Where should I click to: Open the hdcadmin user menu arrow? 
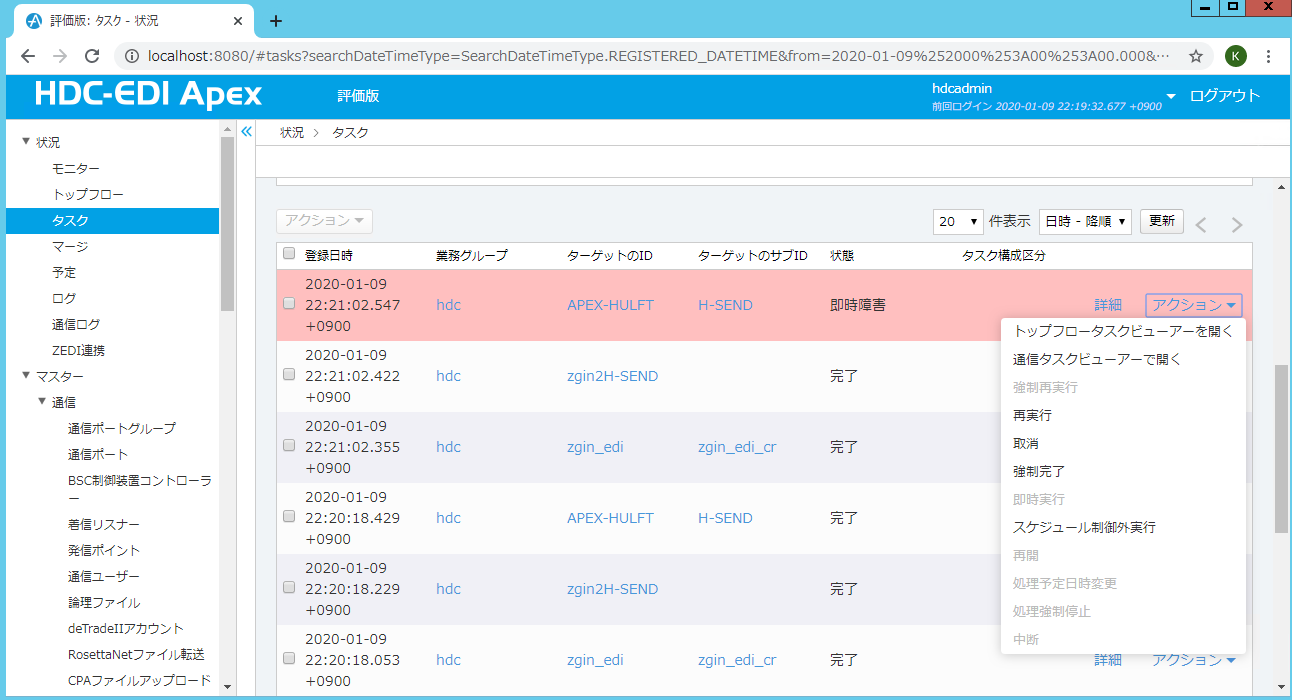(1171, 97)
